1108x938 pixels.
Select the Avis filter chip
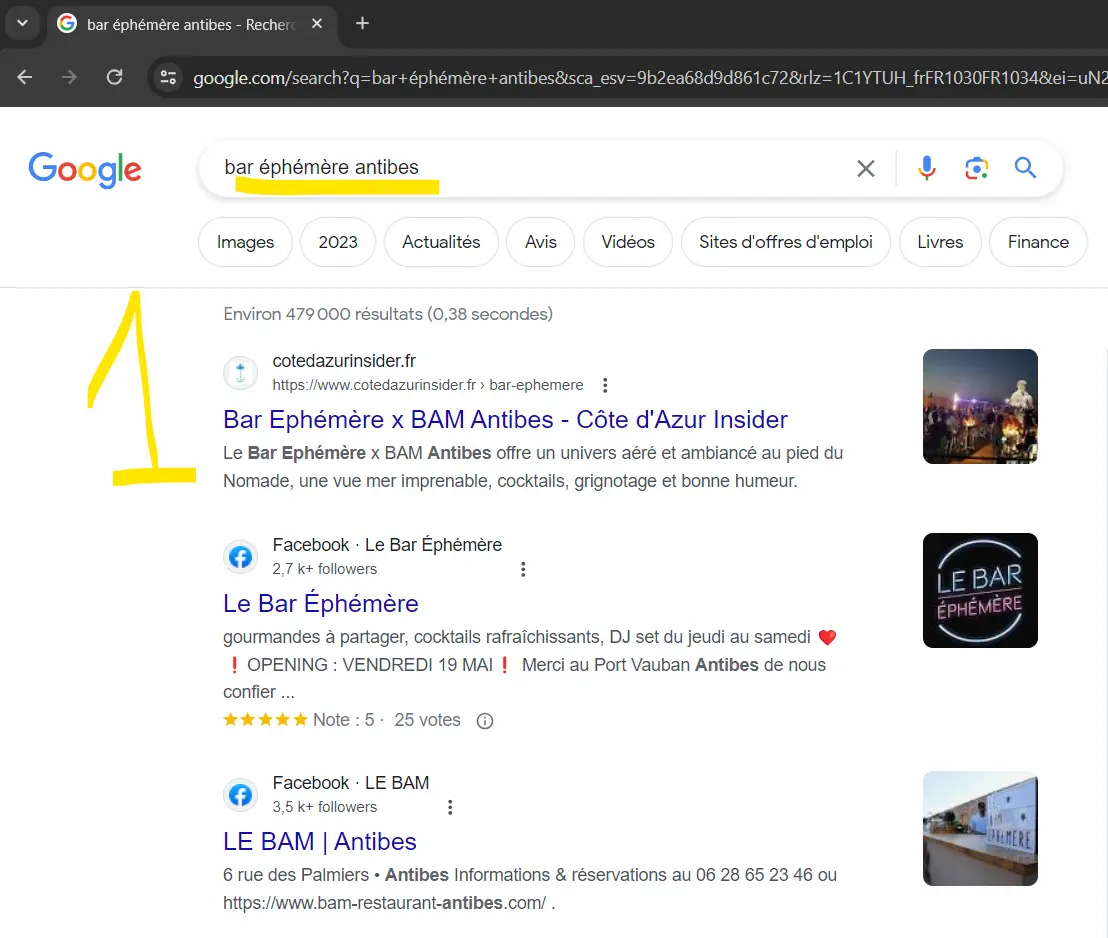(x=541, y=242)
